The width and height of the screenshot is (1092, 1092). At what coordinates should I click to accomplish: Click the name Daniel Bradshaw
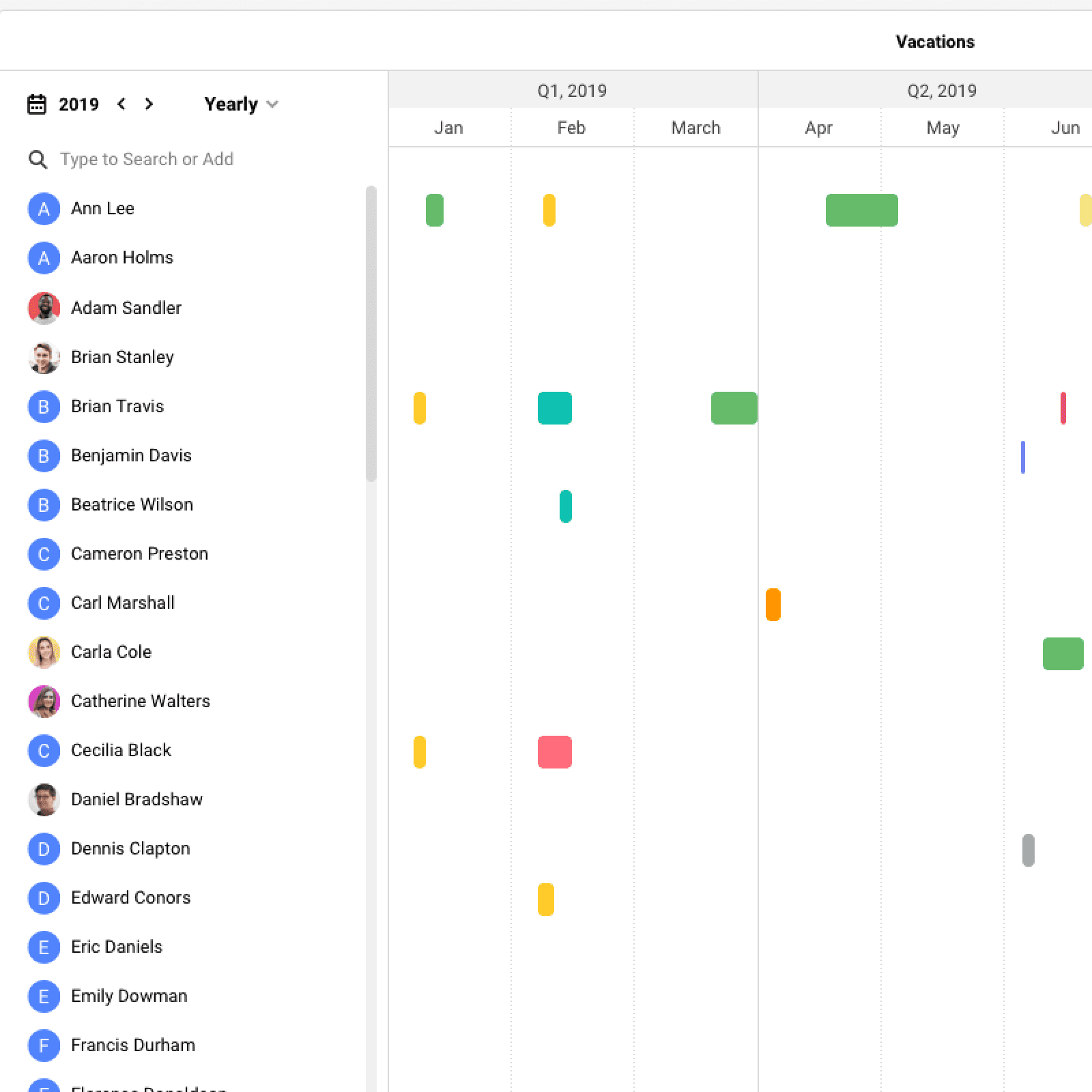[136, 799]
